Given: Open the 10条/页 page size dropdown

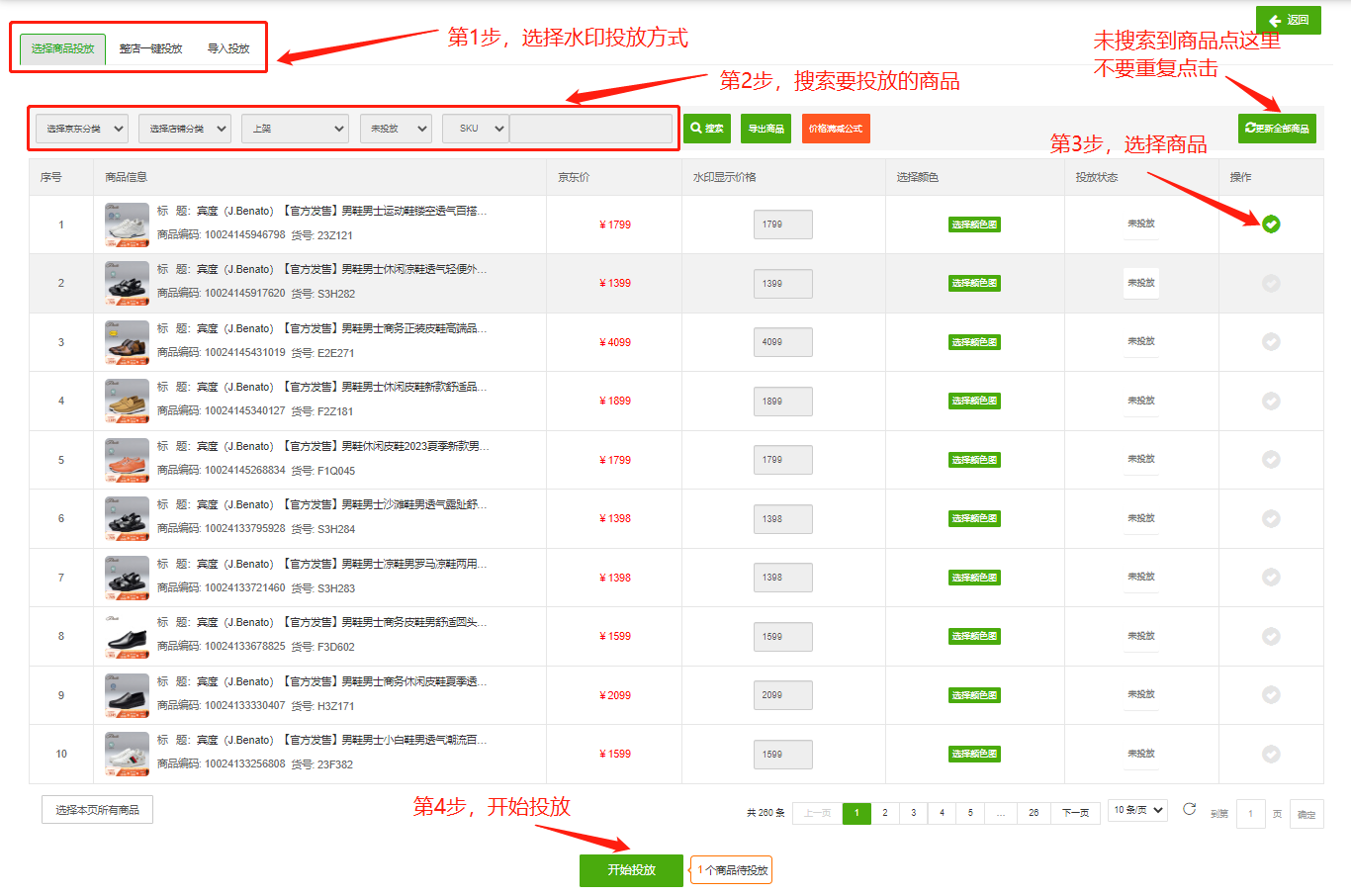Looking at the screenshot, I should [x=1138, y=810].
